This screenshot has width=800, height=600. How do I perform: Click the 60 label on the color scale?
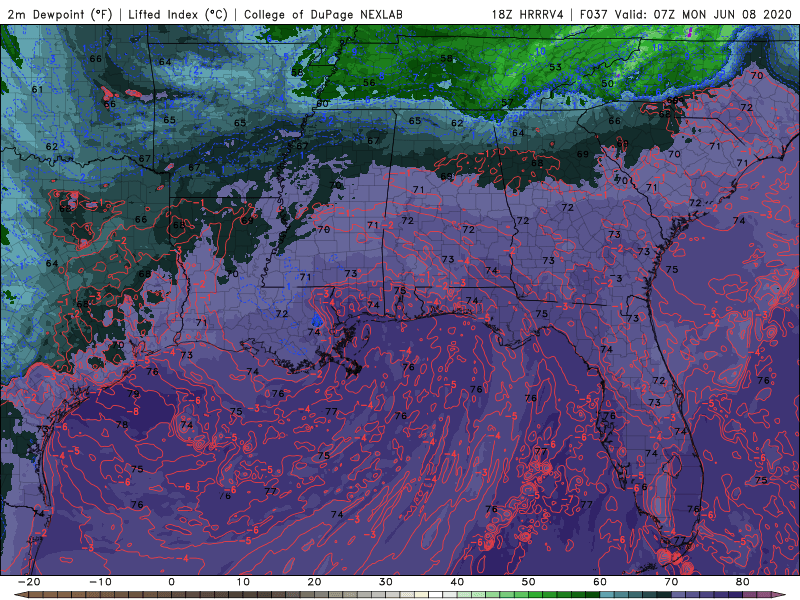[600, 582]
